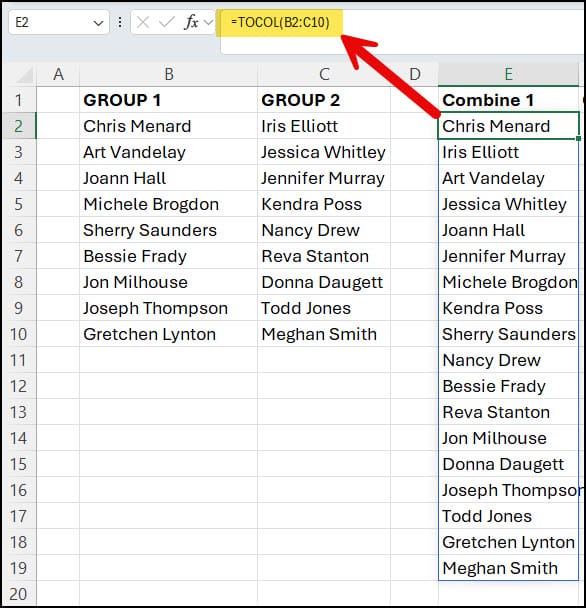Click cell E15 containing Donna Daugett
Image resolution: width=586 pixels, height=608 pixels.
click(x=508, y=464)
